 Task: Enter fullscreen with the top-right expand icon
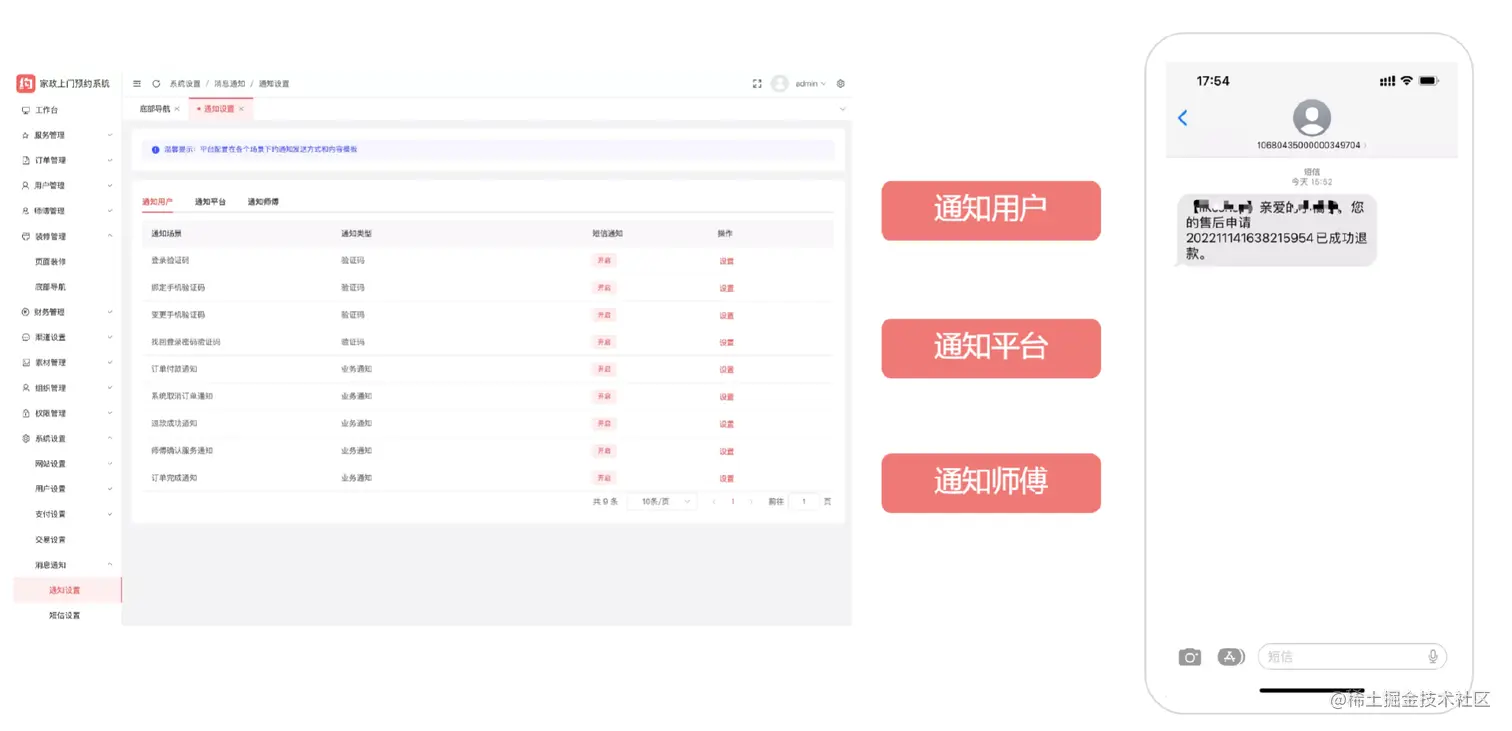pyautogui.click(x=757, y=84)
